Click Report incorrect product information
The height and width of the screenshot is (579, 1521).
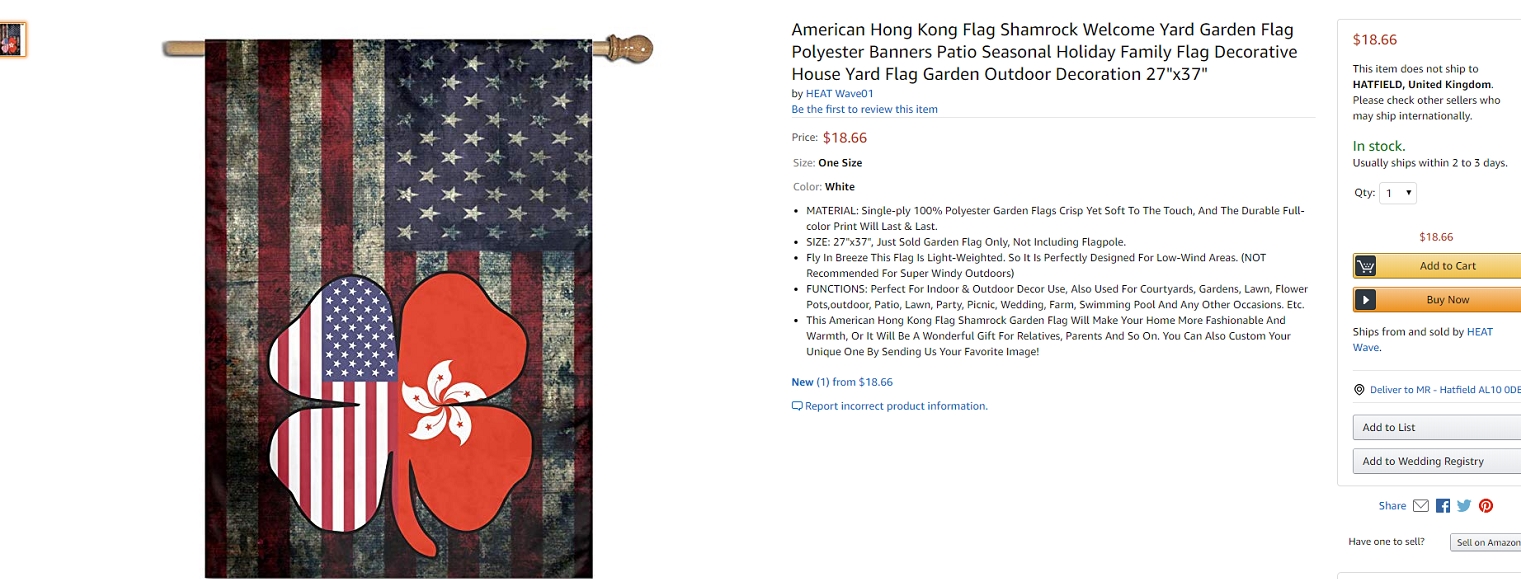896,406
